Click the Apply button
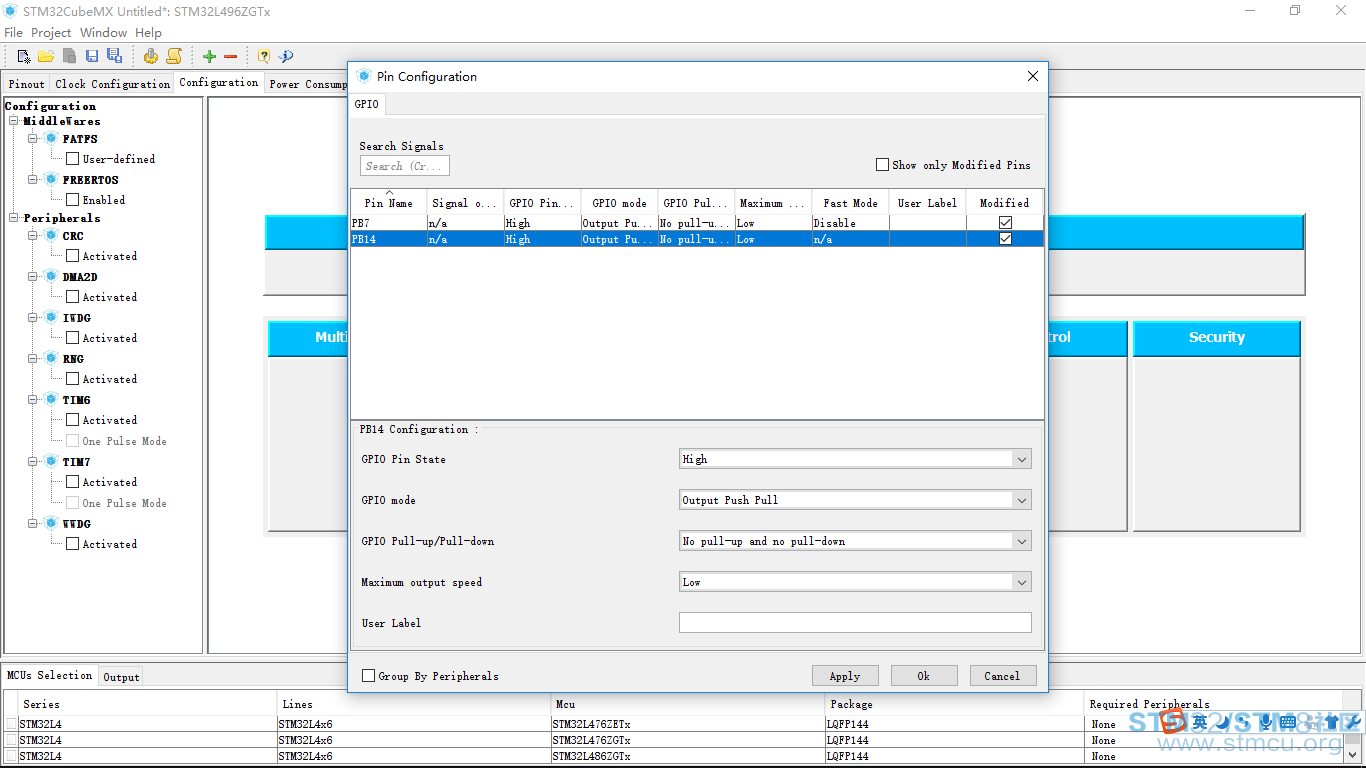1366x768 pixels. (x=845, y=676)
